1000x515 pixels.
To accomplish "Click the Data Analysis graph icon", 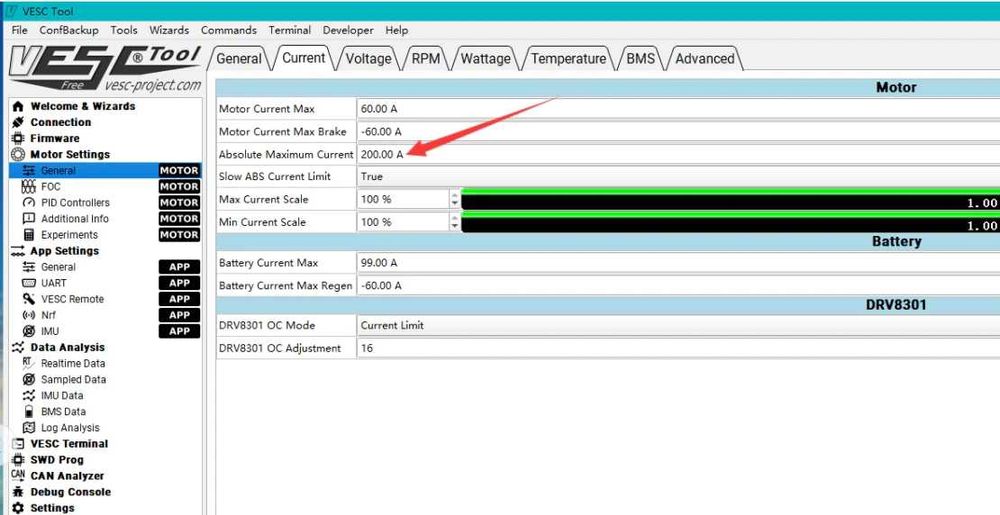I will 18,347.
